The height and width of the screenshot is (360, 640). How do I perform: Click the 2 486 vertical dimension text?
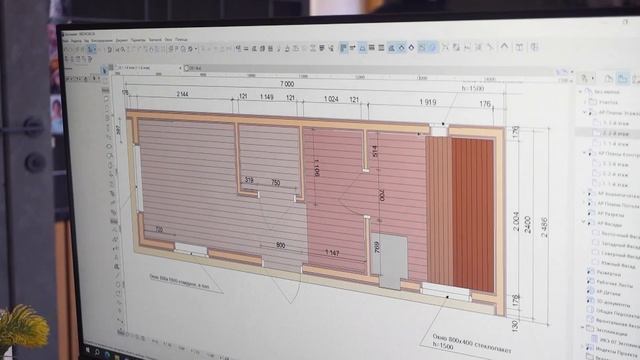(x=544, y=228)
